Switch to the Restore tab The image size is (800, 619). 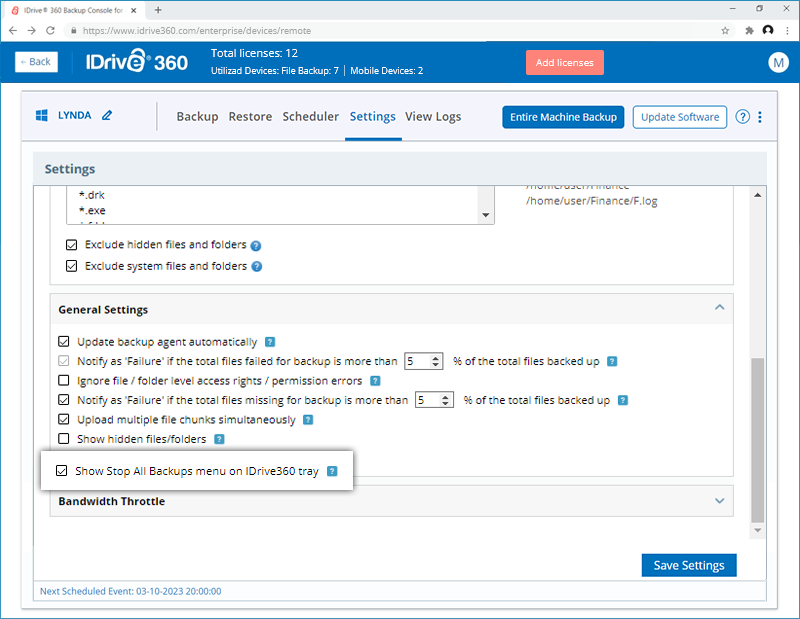click(x=250, y=117)
